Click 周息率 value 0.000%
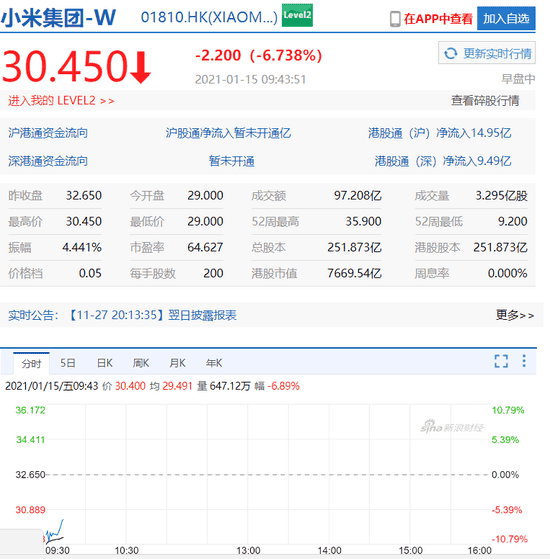The image size is (550, 559). (x=507, y=273)
